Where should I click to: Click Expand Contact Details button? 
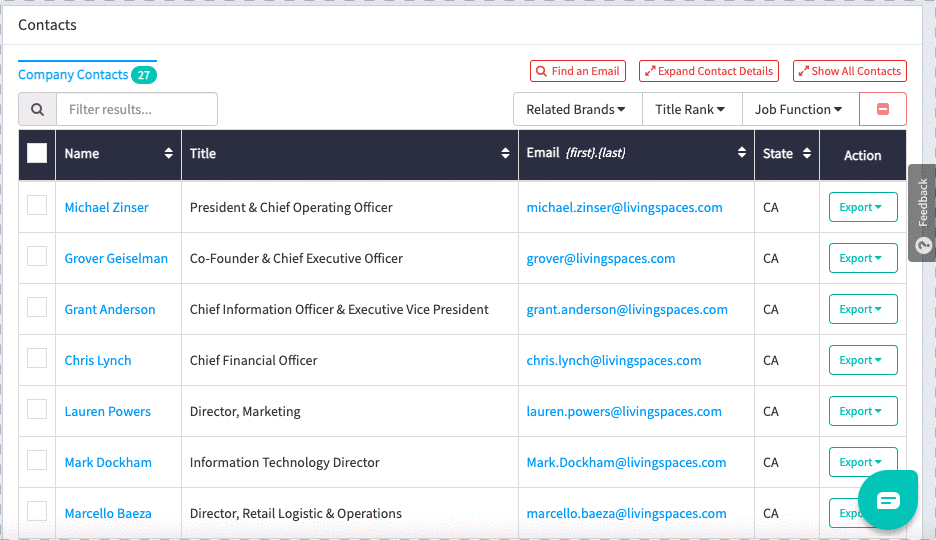click(x=709, y=71)
